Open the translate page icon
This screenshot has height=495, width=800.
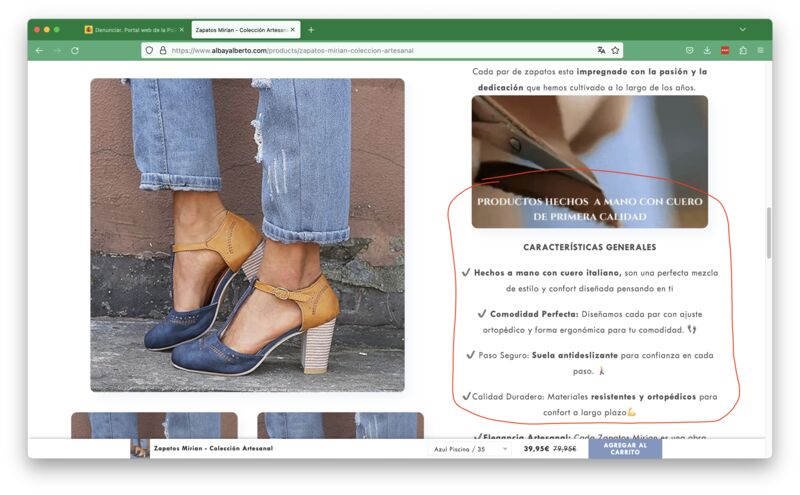click(602, 50)
